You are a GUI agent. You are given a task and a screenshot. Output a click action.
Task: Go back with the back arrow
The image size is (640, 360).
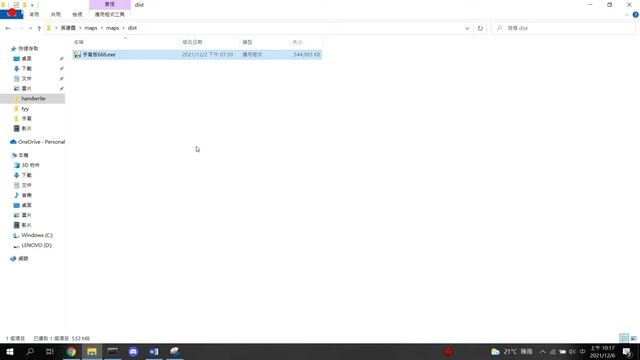click(8, 28)
